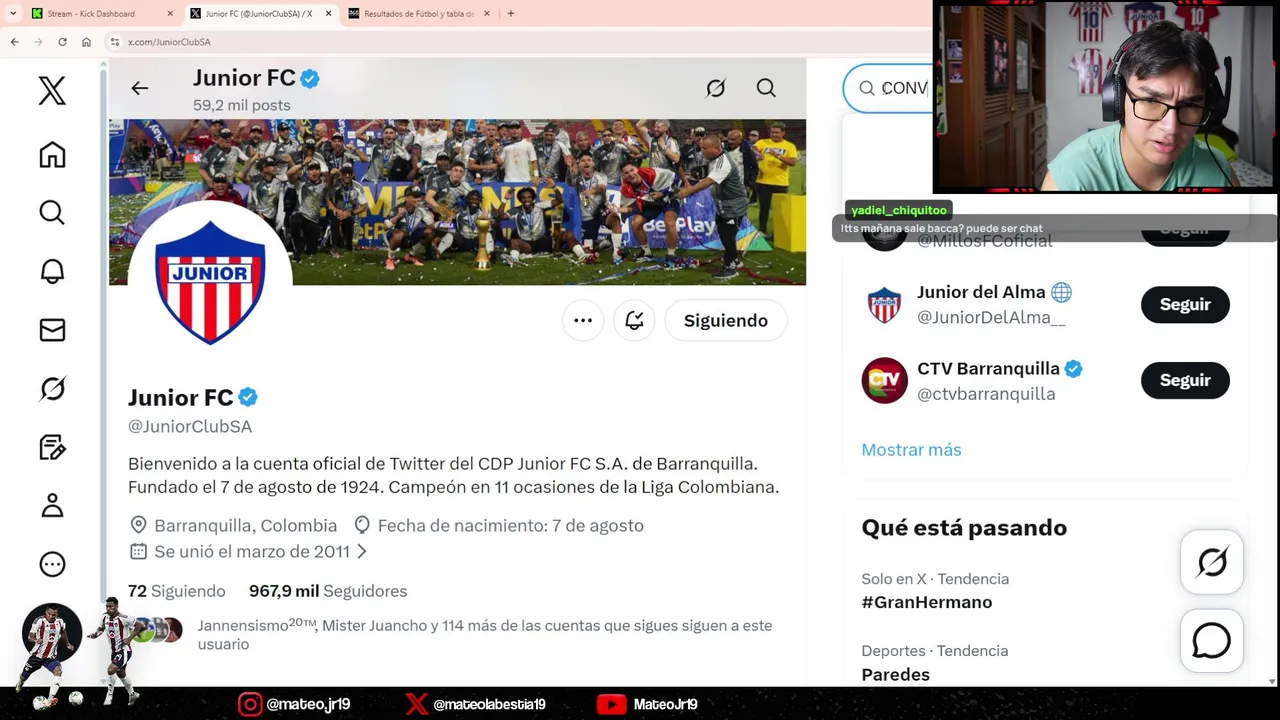The image size is (1280, 720).
Task: Open the More circle menu in sidebar
Action: click(x=52, y=564)
